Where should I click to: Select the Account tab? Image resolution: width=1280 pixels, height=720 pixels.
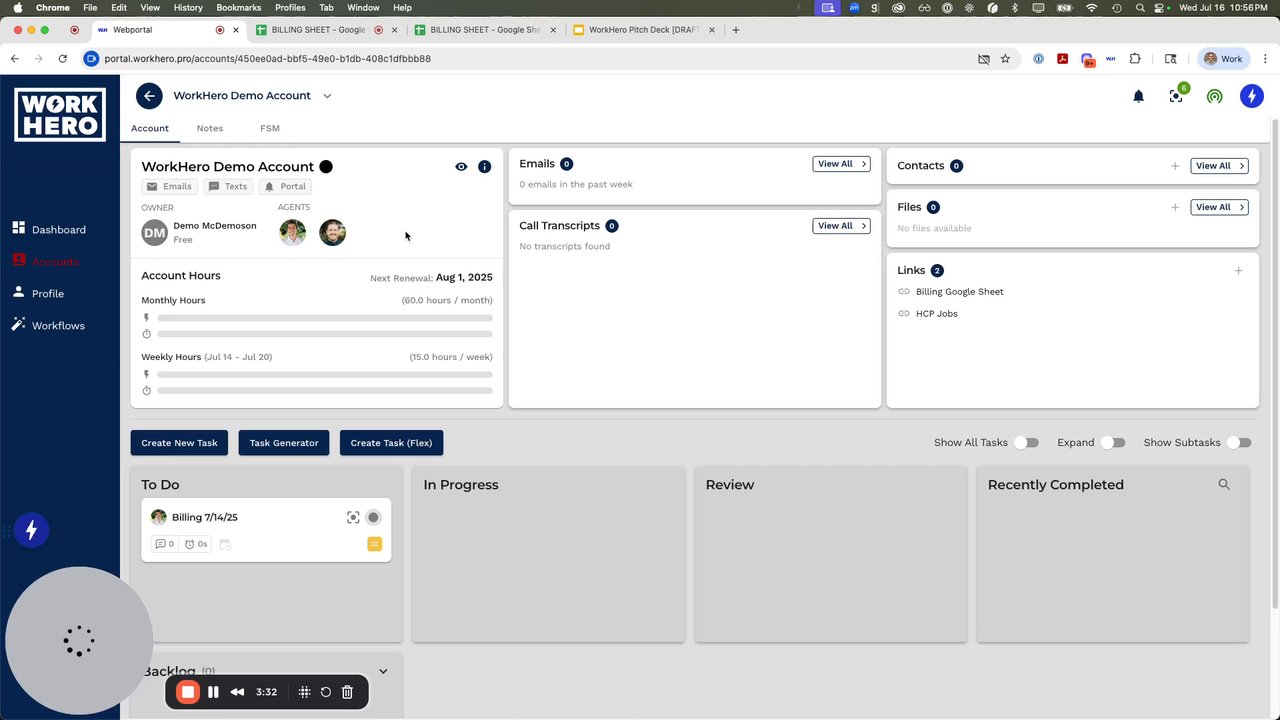tap(150, 128)
